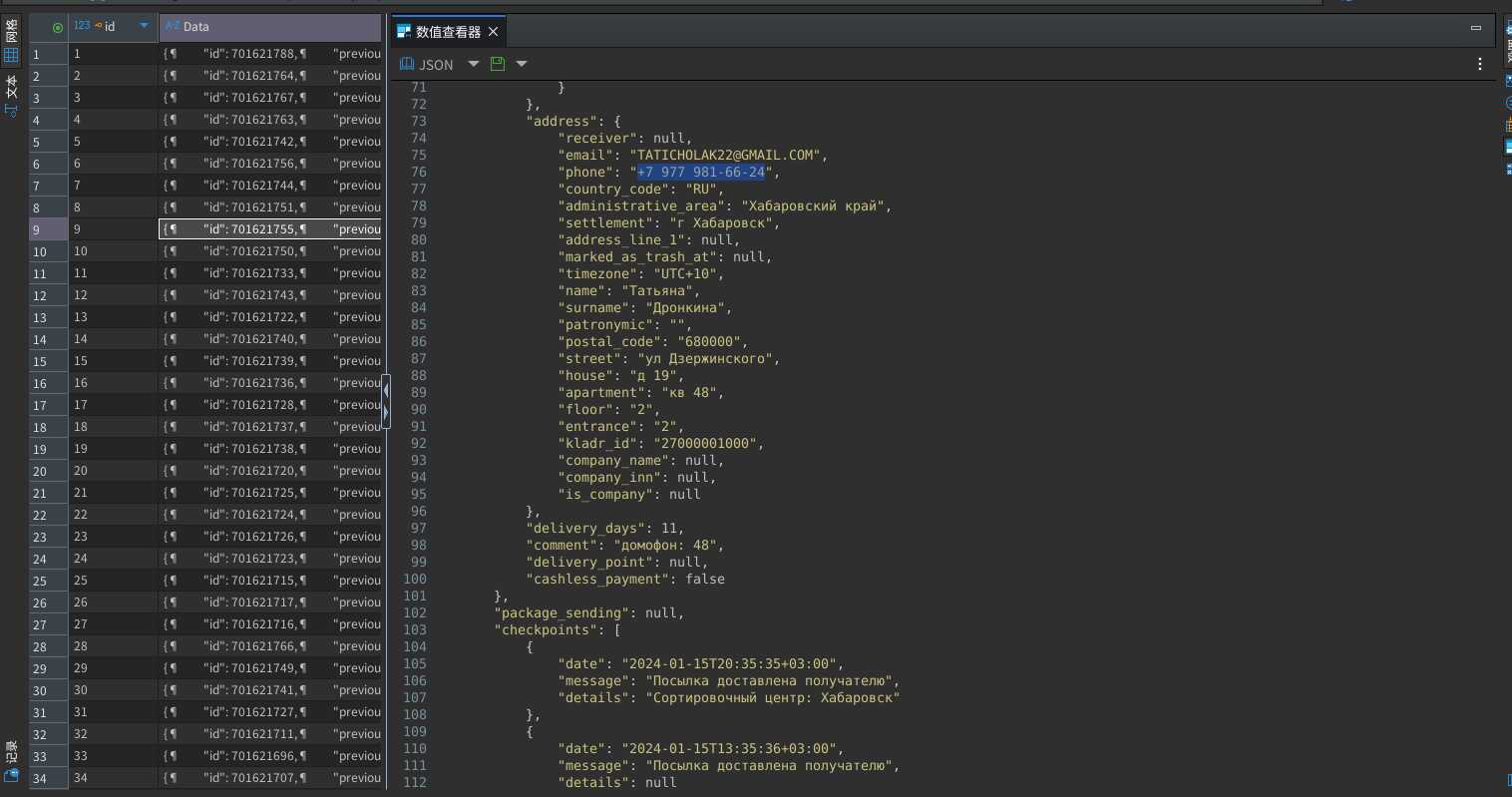The height and width of the screenshot is (797, 1512).
Task: Click Data cell with id 701621767
Action: click(271, 98)
